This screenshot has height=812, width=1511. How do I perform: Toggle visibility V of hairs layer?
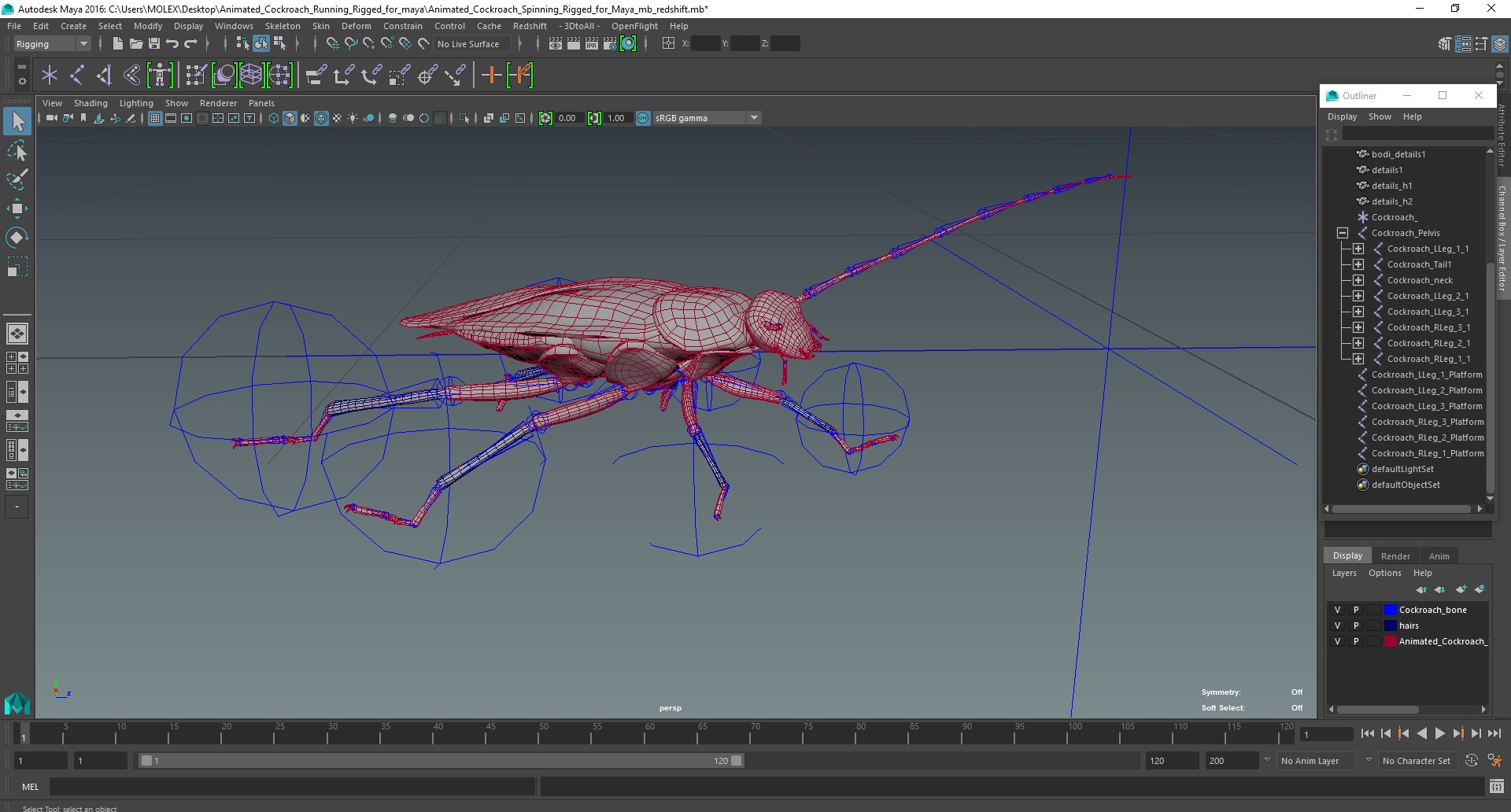1337,626
